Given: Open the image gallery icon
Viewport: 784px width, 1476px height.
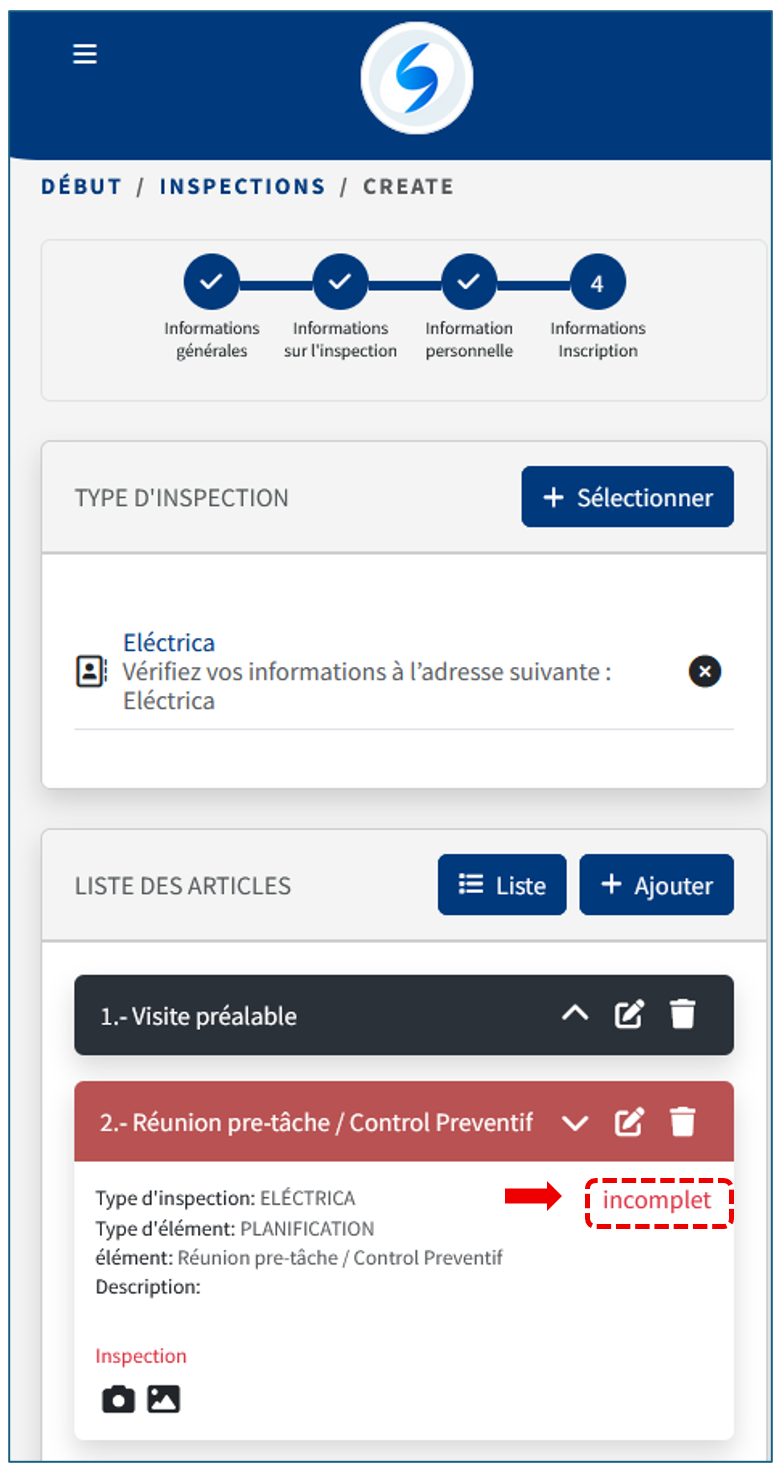Looking at the screenshot, I should (163, 1399).
